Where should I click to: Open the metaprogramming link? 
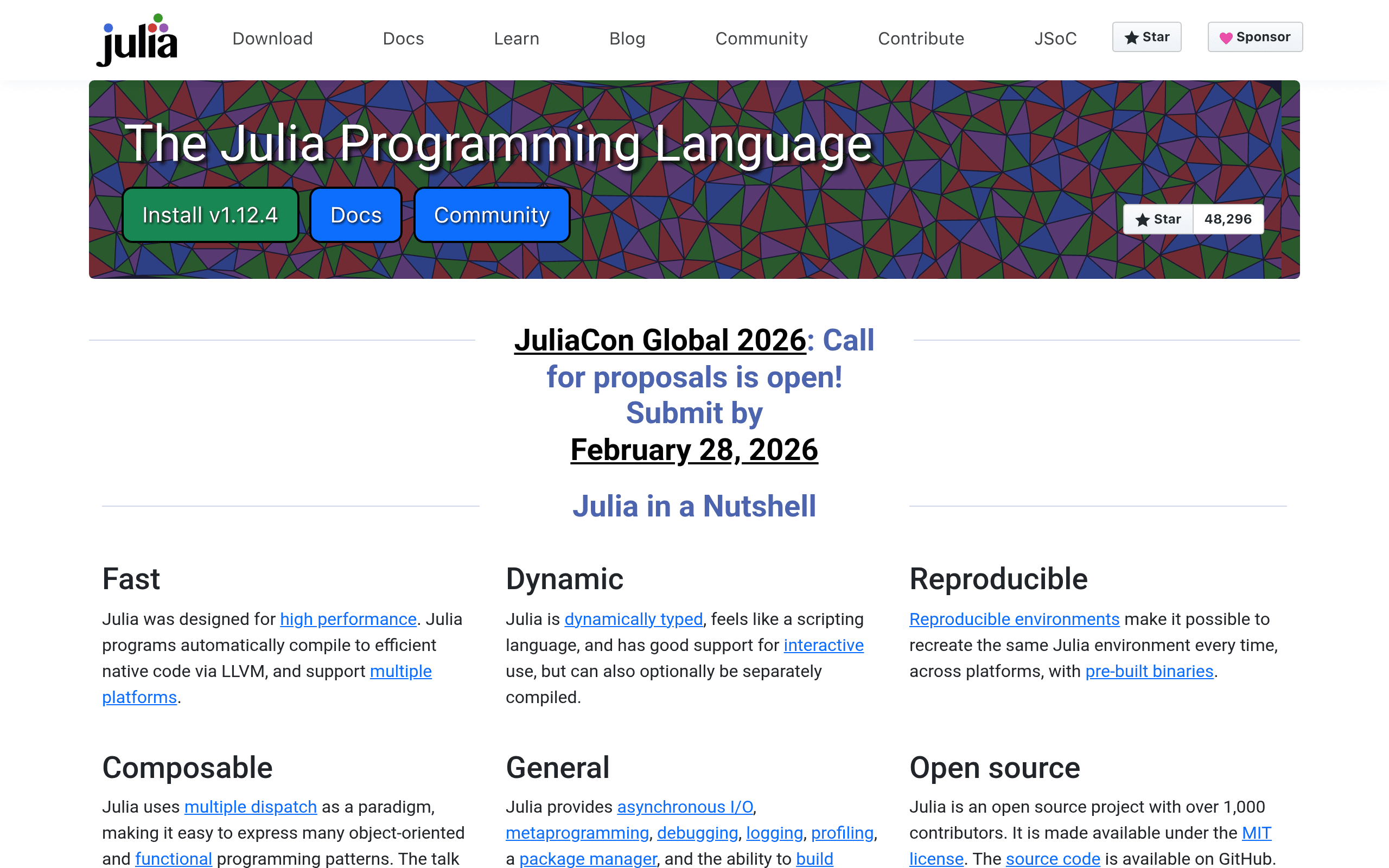click(577, 833)
